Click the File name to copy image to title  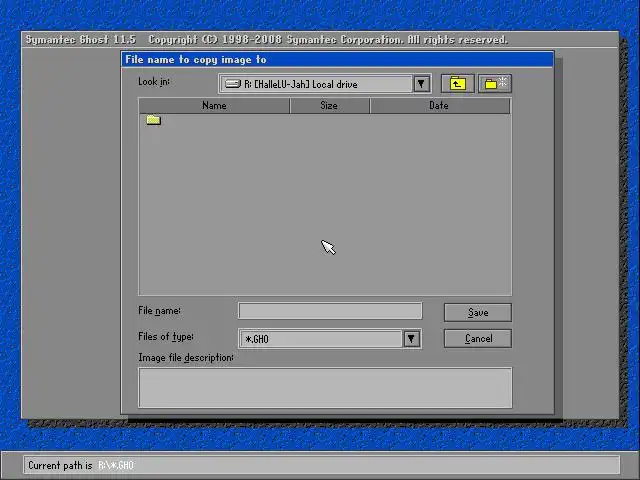point(196,60)
